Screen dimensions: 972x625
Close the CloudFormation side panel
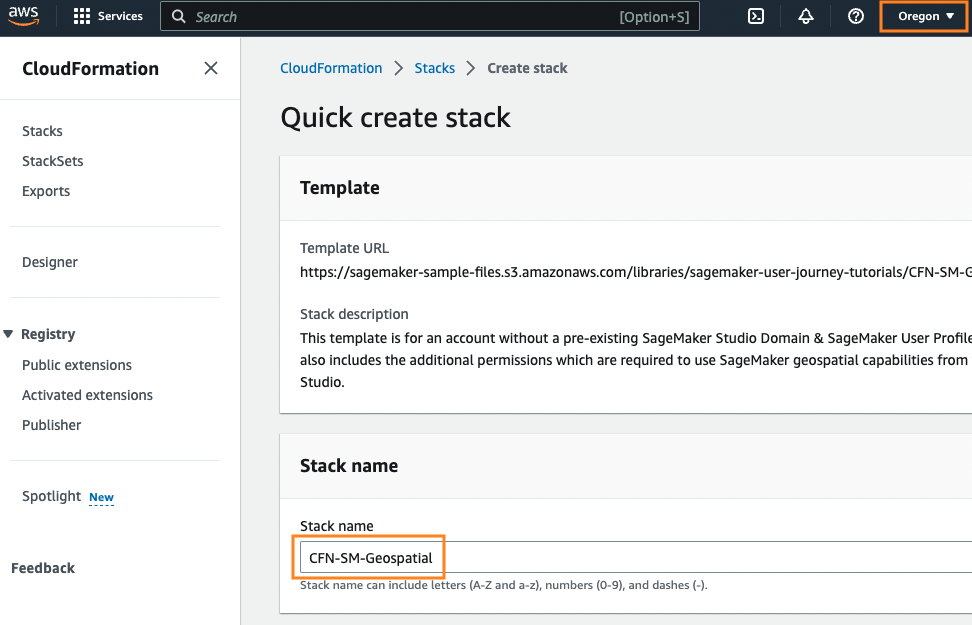coord(211,68)
